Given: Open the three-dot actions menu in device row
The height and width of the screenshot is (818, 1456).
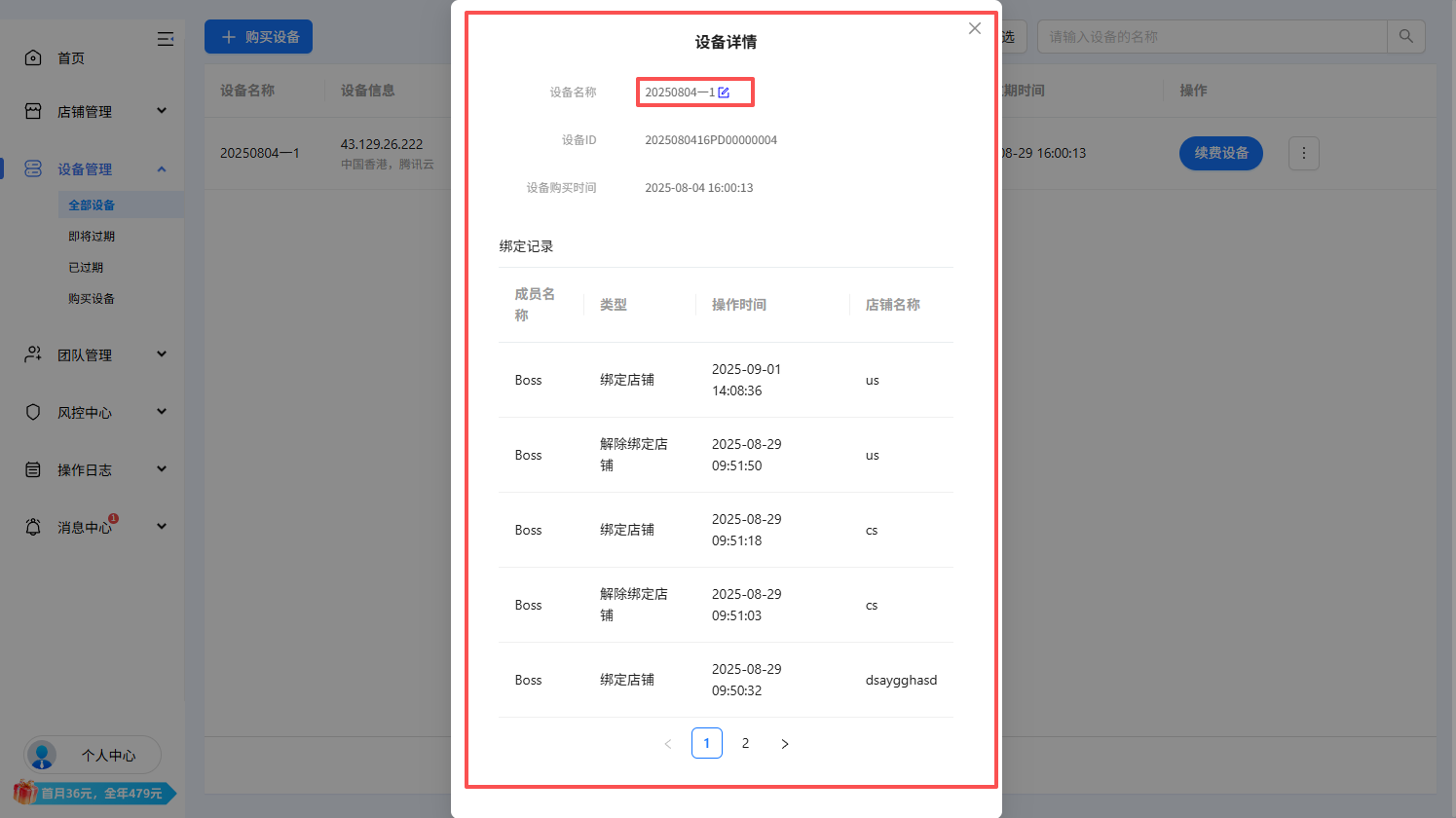Looking at the screenshot, I should click(1303, 153).
